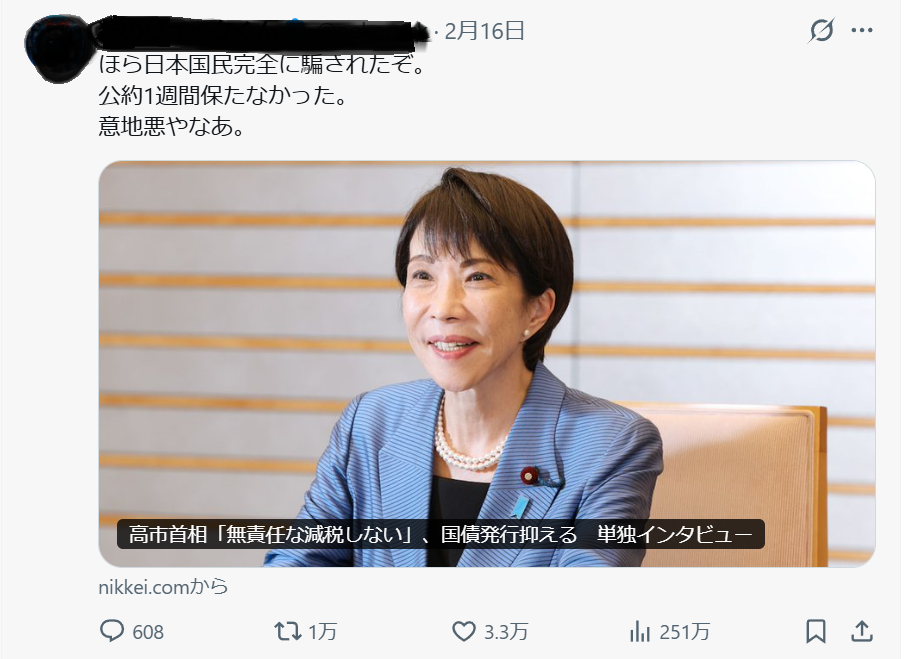The width and height of the screenshot is (906, 659).
Task: Click the 251万 view count
Action: [x=684, y=632]
